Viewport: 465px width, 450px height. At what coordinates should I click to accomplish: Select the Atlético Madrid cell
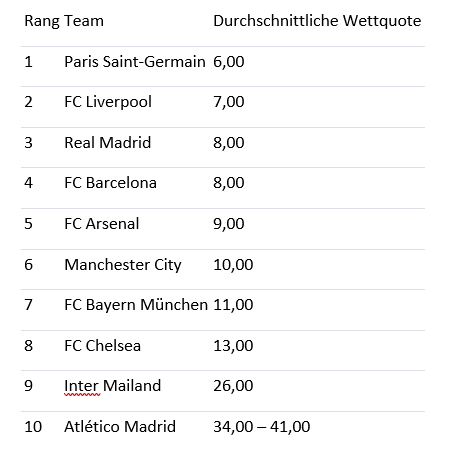120,427
